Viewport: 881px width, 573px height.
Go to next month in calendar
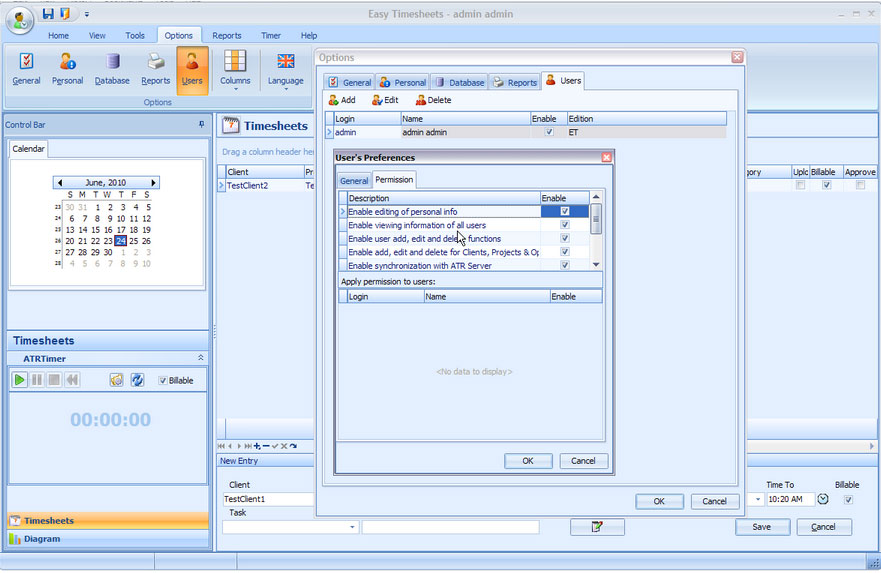tap(153, 183)
